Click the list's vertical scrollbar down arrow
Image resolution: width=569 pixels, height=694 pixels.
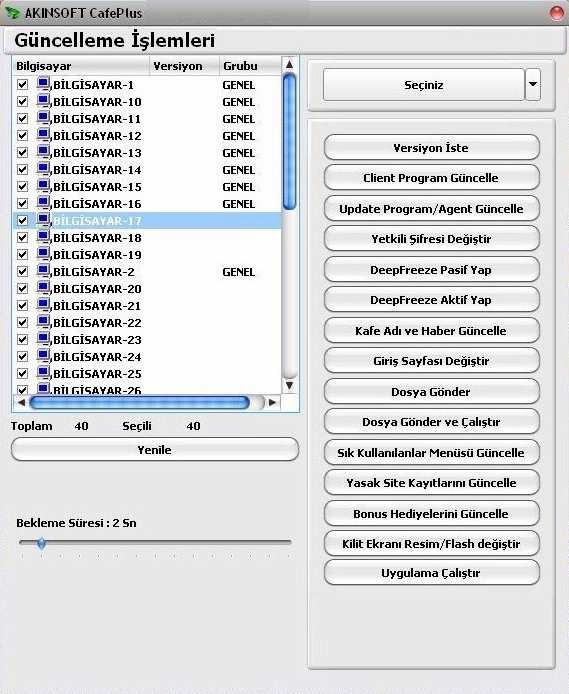[x=289, y=386]
